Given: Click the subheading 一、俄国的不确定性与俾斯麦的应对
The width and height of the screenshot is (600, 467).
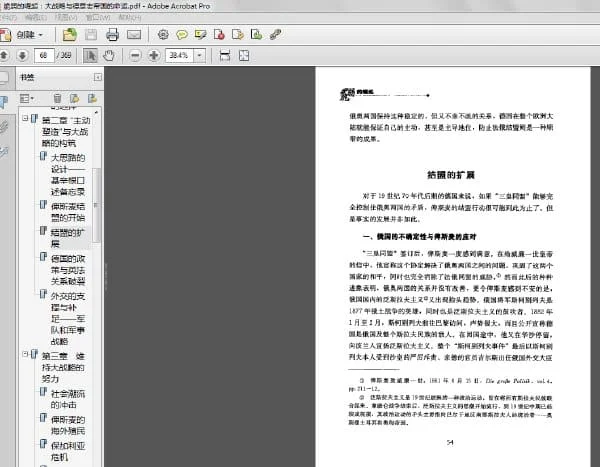Looking at the screenshot, I should 419,237.
